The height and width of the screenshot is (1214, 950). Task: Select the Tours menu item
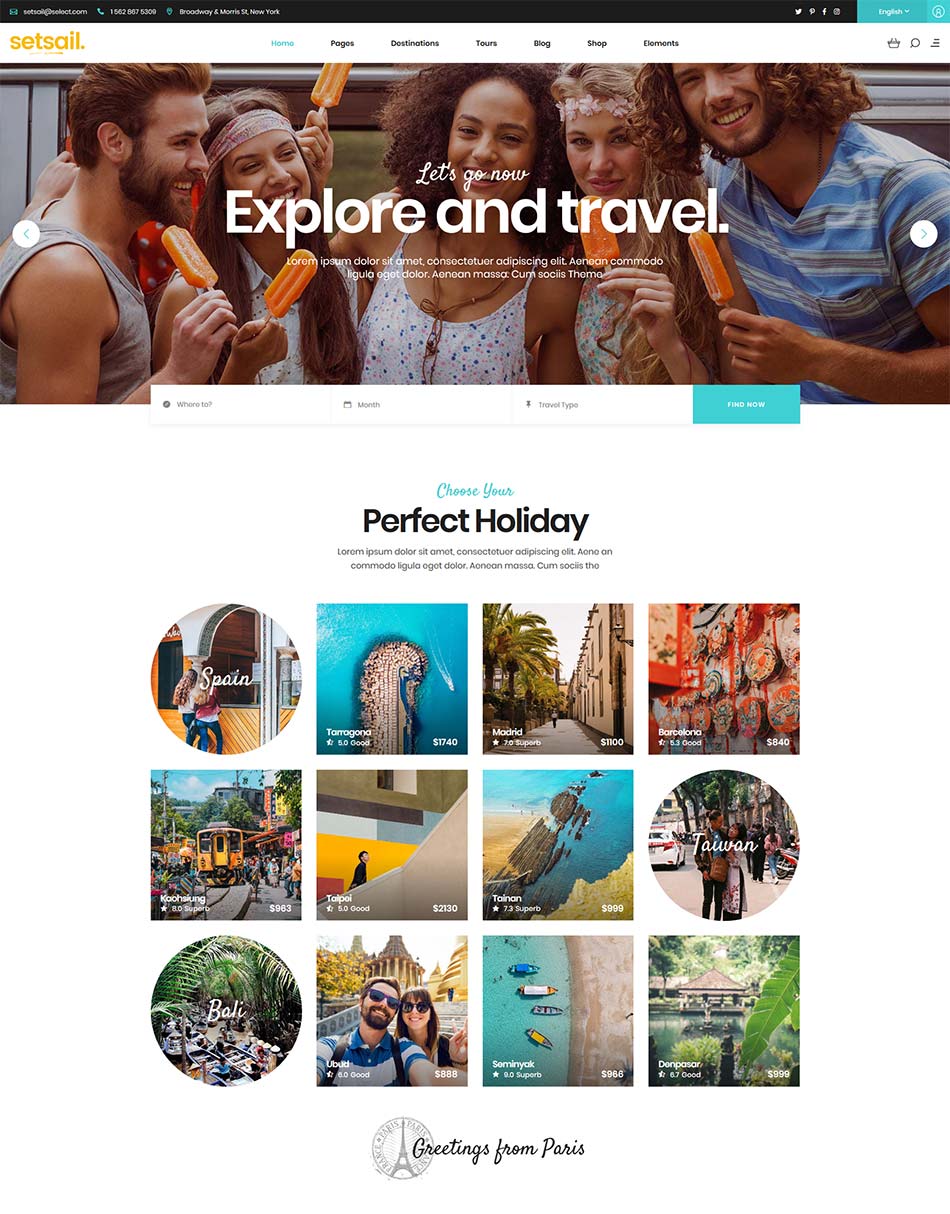(486, 43)
